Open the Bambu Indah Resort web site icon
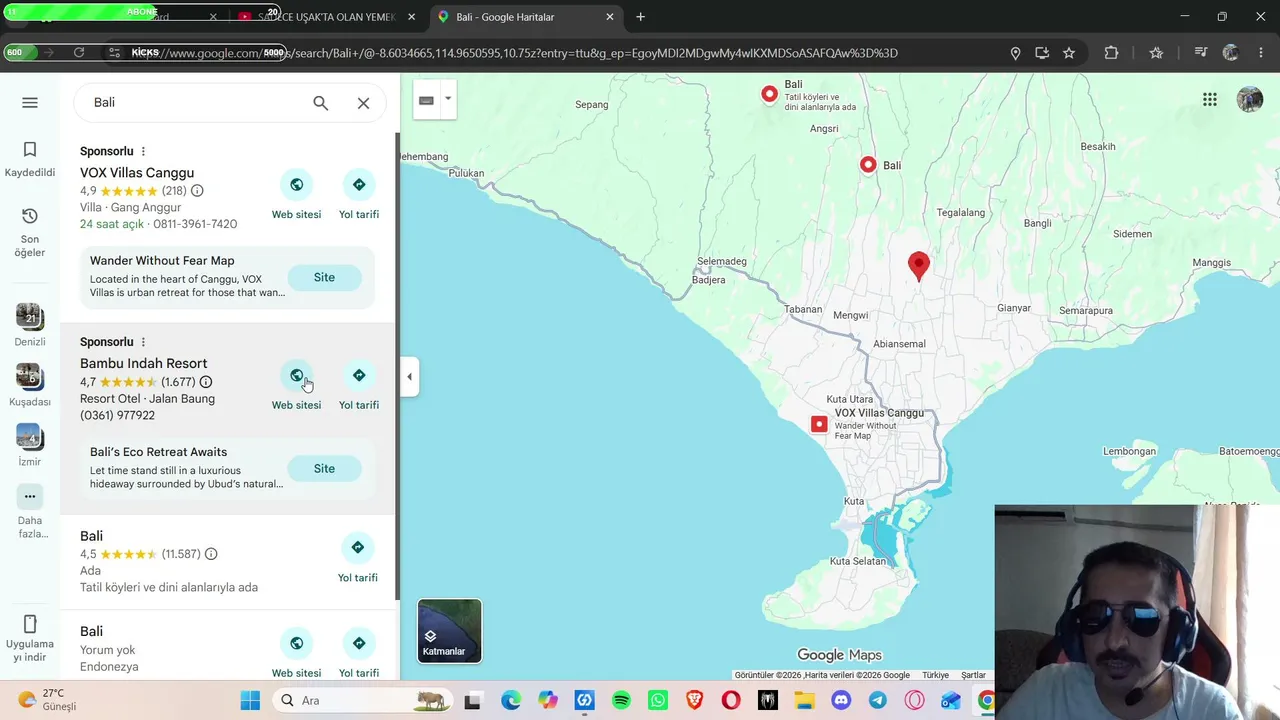Image resolution: width=1280 pixels, height=720 pixels. click(296, 376)
